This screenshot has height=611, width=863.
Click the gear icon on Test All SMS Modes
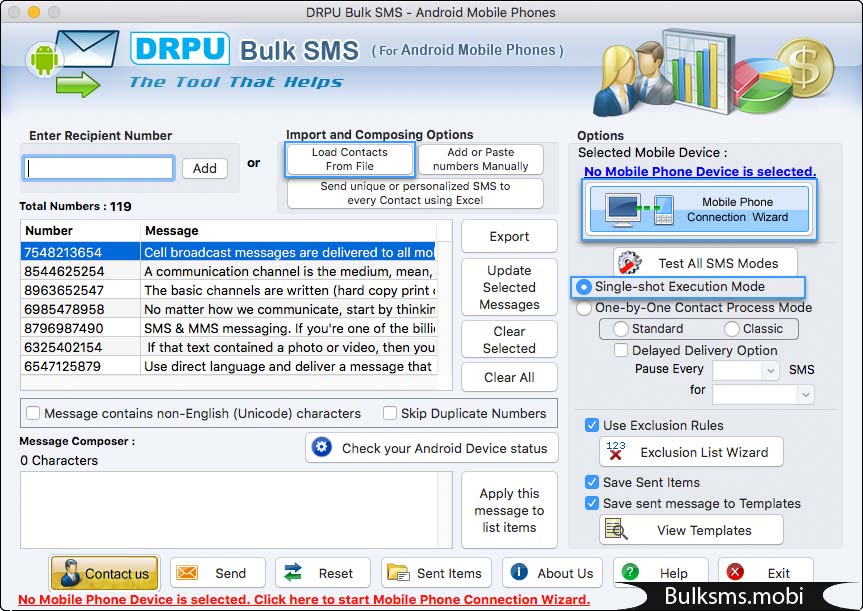coord(630,263)
